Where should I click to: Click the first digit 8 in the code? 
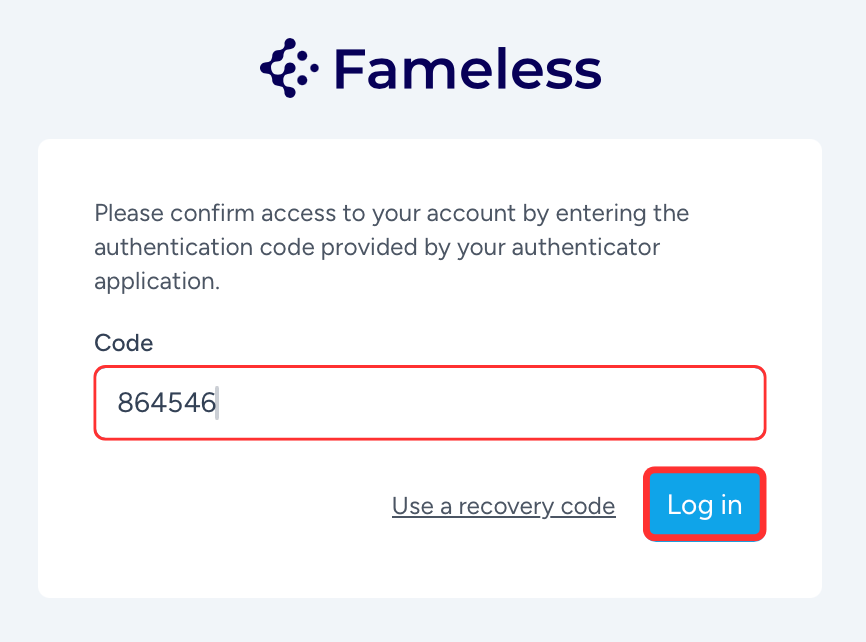coord(125,403)
